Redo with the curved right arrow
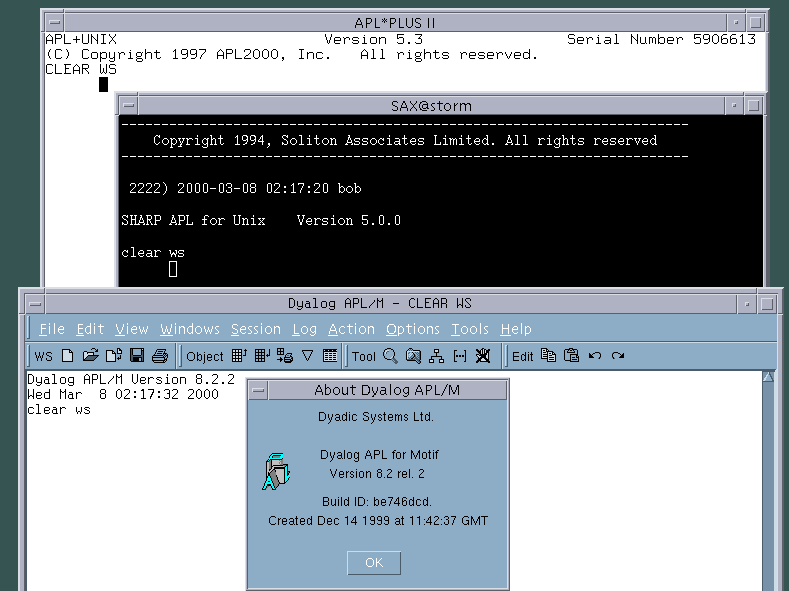 pyautogui.click(x=618, y=356)
